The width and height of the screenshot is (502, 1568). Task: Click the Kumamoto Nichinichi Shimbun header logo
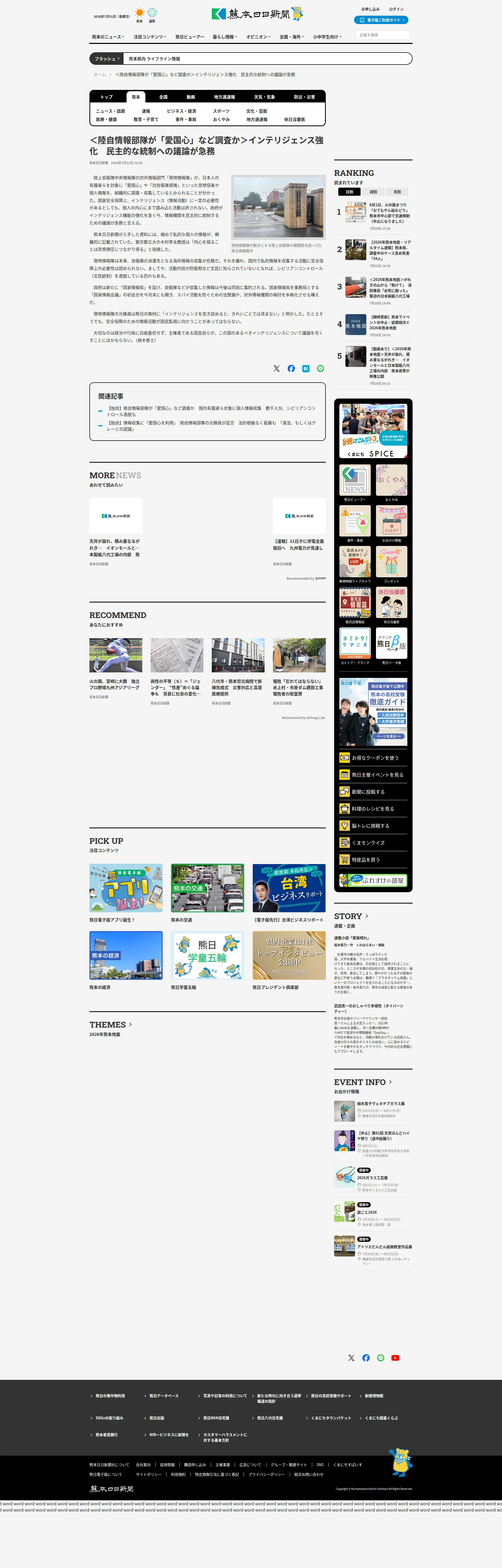pos(256,13)
